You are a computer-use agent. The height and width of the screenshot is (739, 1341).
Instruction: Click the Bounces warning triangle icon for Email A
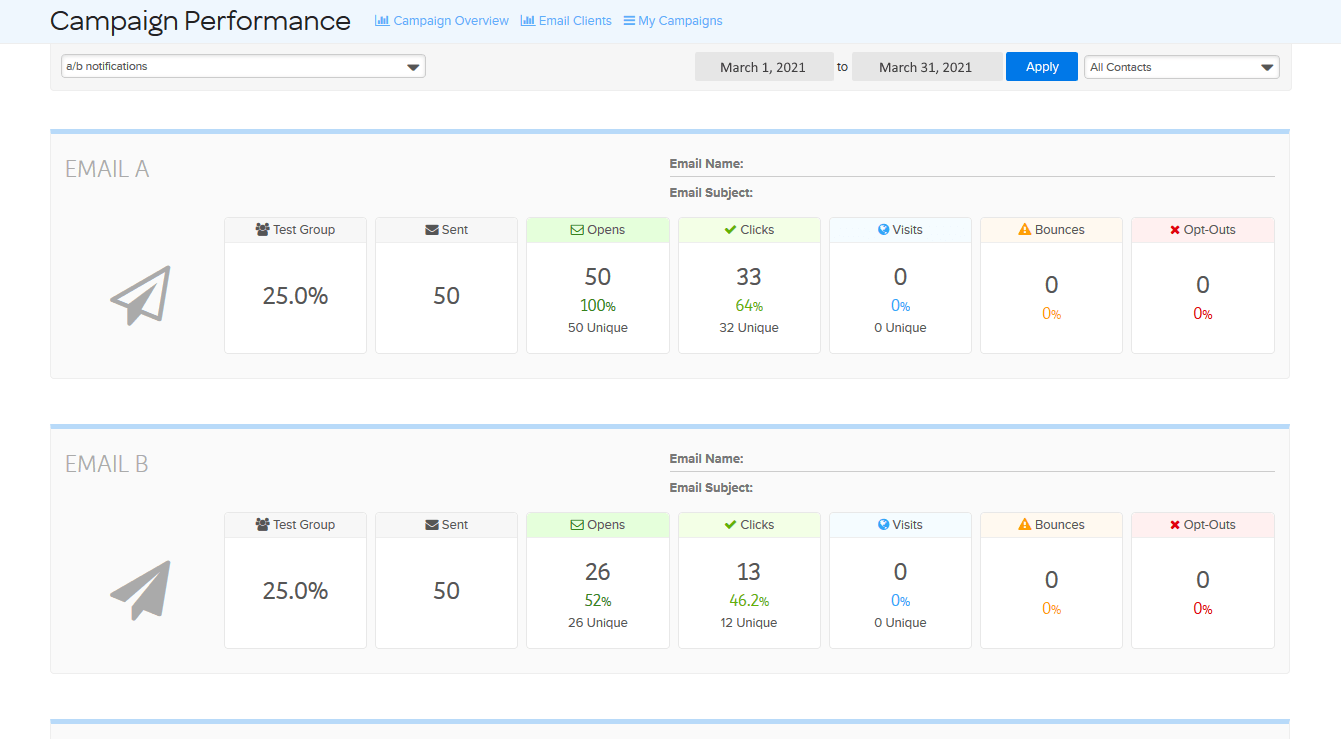tap(1024, 229)
